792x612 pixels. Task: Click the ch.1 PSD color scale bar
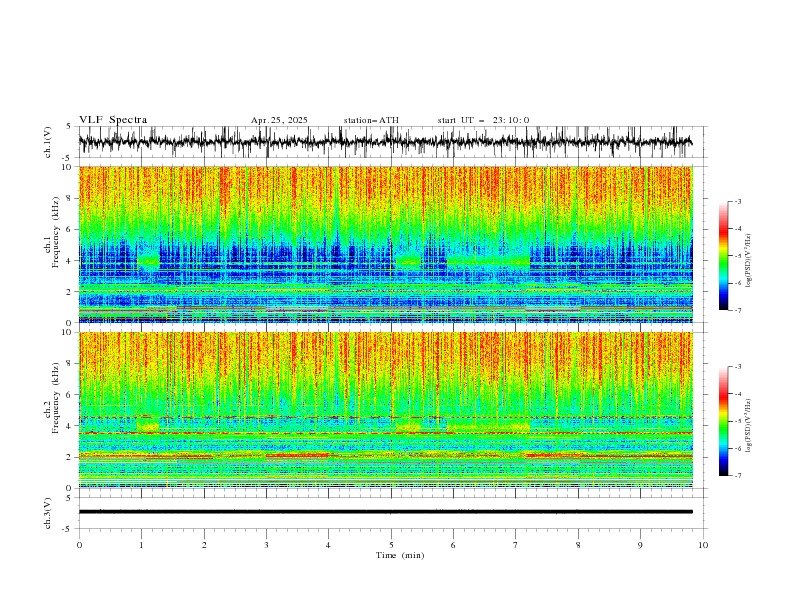tap(724, 256)
